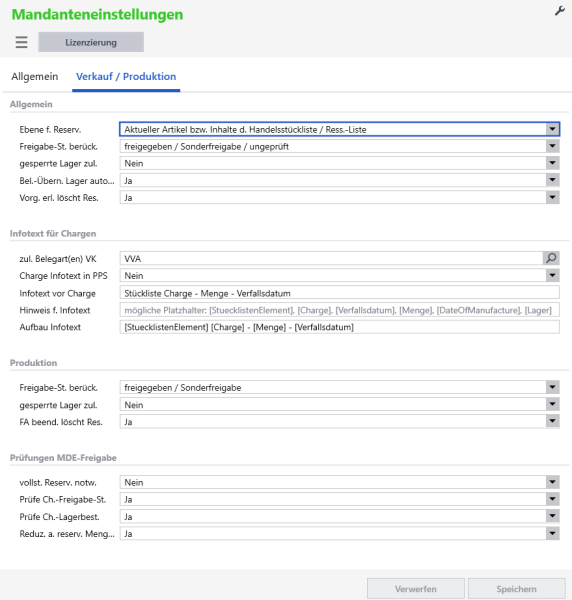Click the Aufbau Infotext input field
Viewport: 572px width, 600px height.
339,327
